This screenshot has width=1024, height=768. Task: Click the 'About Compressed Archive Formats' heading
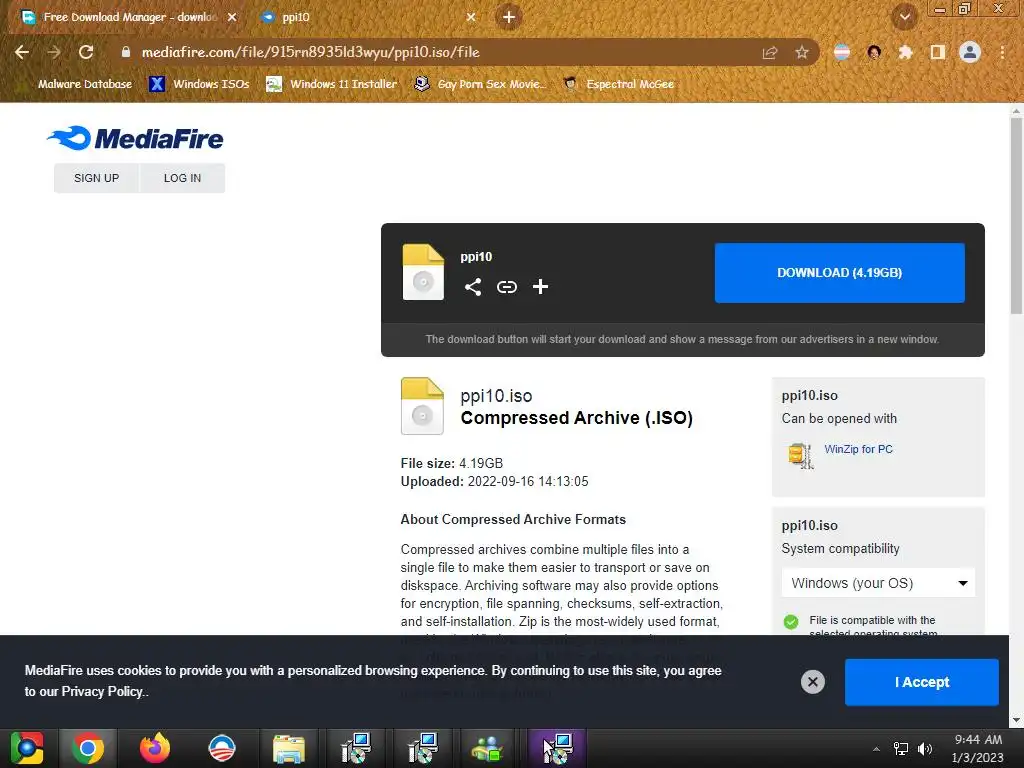(x=513, y=520)
